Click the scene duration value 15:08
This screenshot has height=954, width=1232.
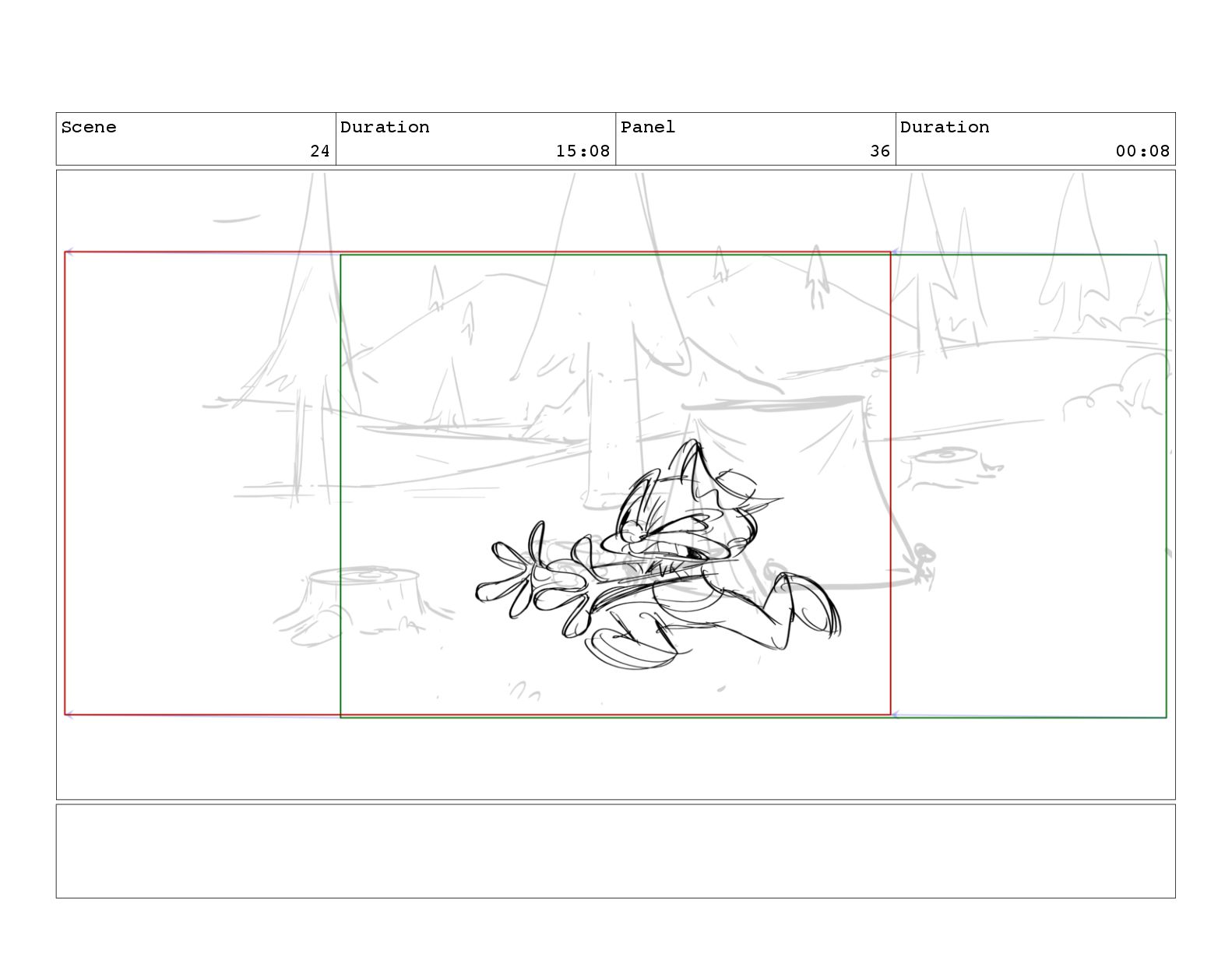(x=583, y=151)
